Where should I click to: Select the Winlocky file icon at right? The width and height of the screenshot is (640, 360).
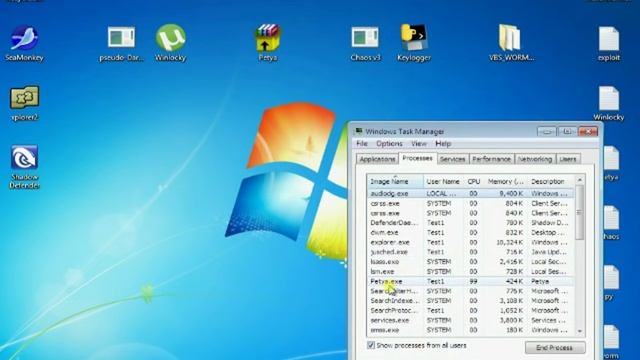(609, 103)
